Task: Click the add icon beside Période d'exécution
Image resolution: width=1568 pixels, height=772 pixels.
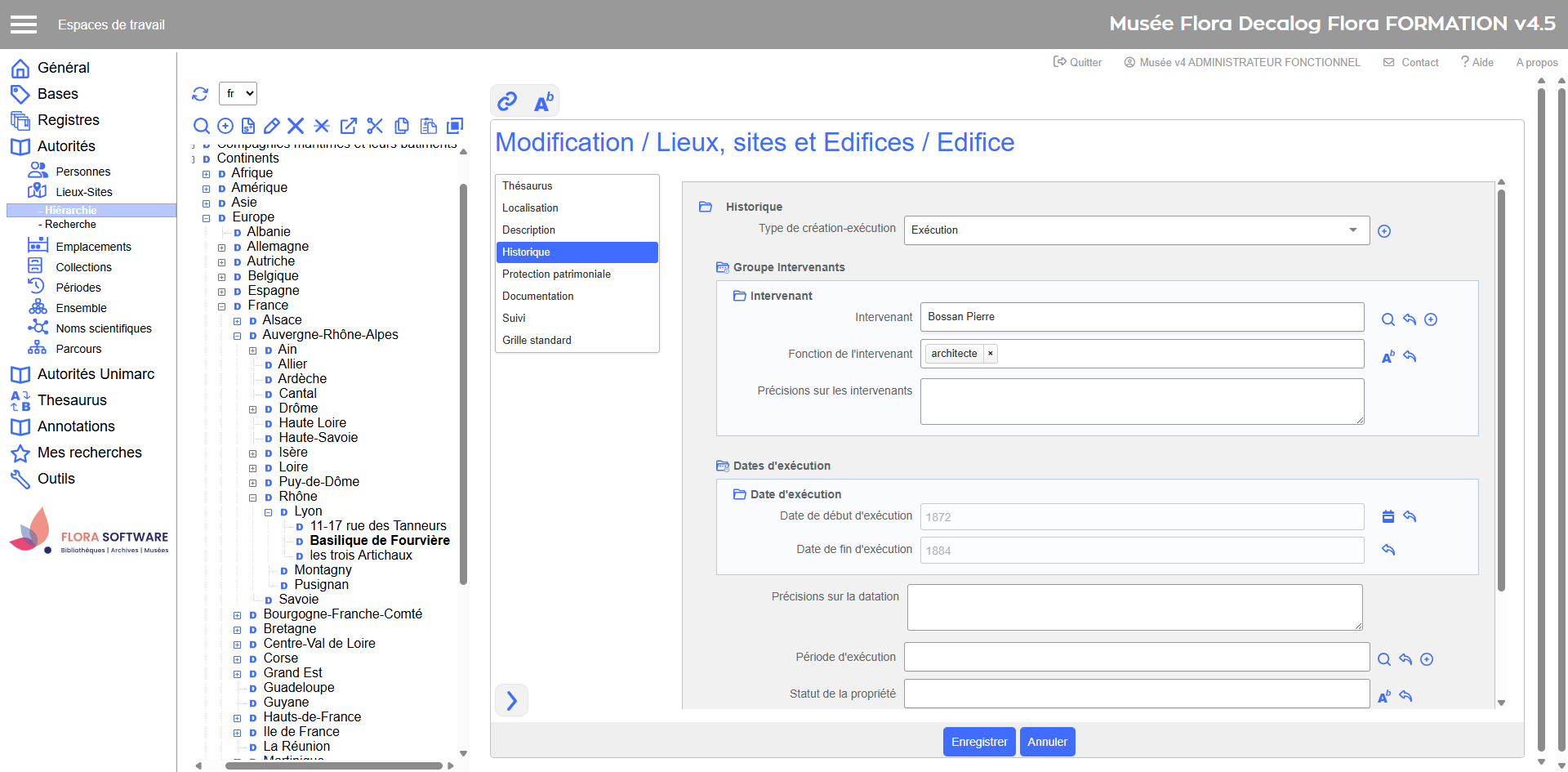Action: pos(1427,659)
